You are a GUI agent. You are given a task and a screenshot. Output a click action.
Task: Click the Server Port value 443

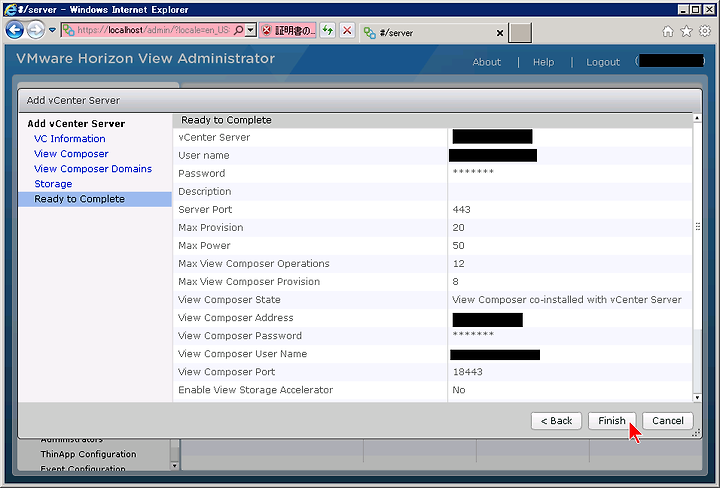(461, 210)
